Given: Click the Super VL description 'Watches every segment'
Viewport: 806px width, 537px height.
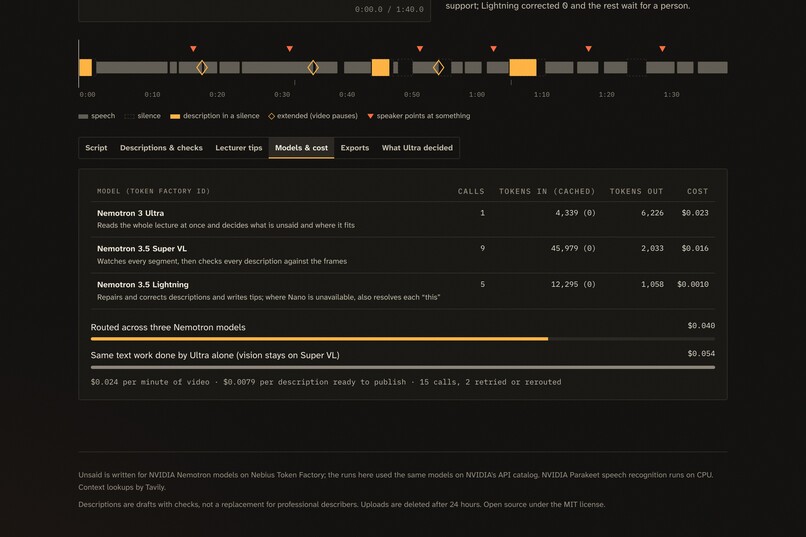Looking at the screenshot, I should click(222, 262).
